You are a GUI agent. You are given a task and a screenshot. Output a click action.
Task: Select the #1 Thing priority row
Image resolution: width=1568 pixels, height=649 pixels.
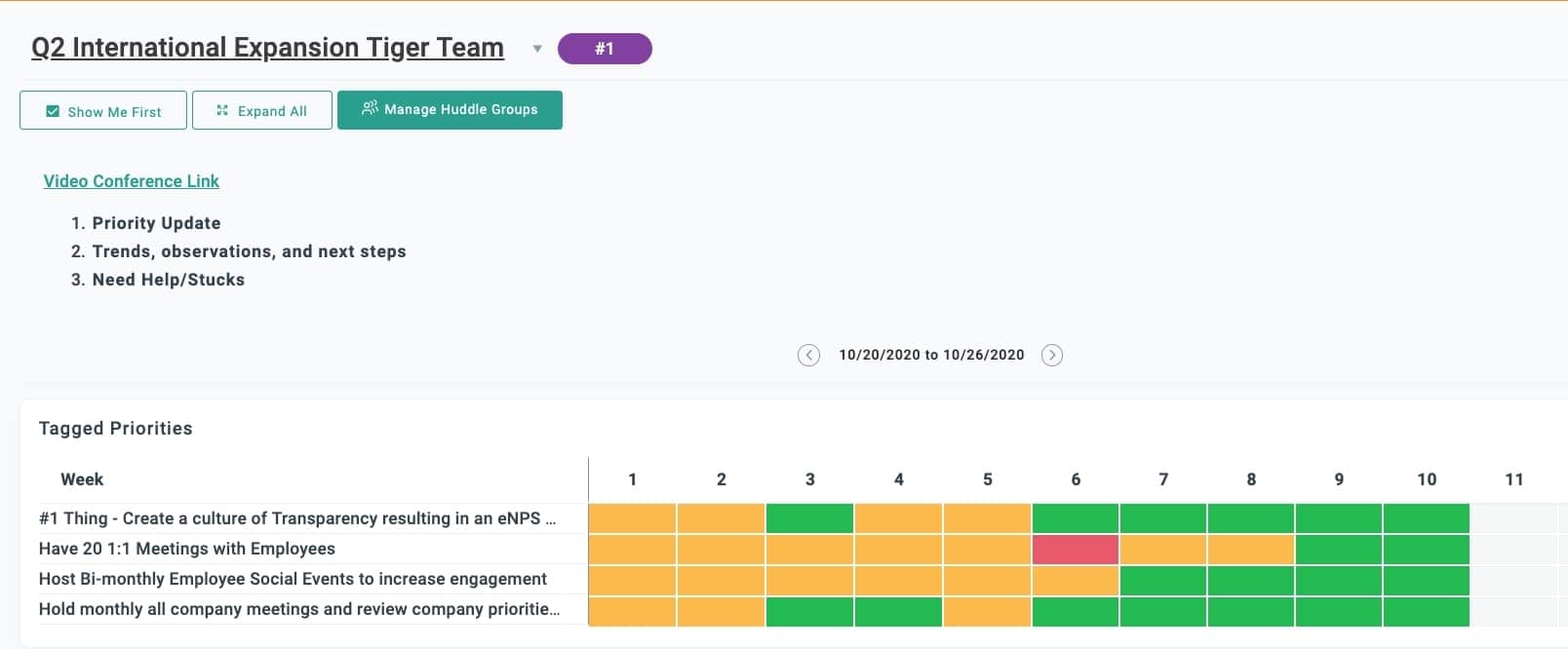297,518
